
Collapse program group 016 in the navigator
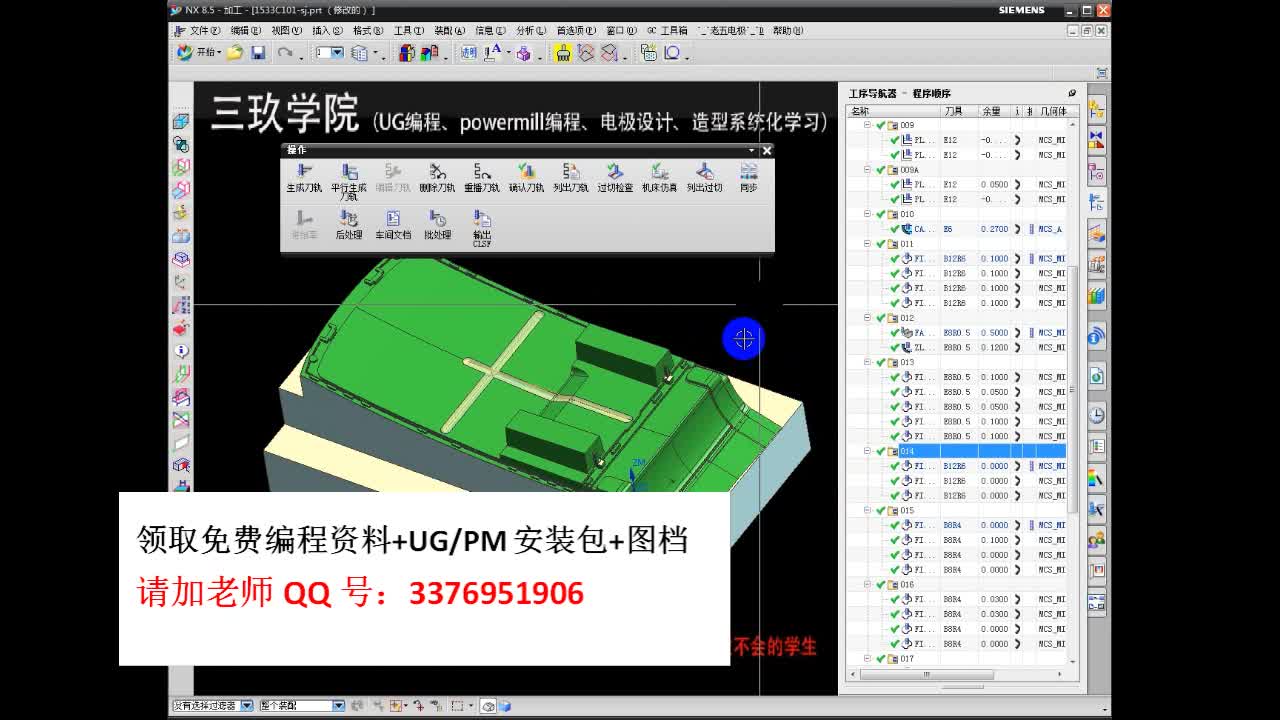tap(867, 583)
